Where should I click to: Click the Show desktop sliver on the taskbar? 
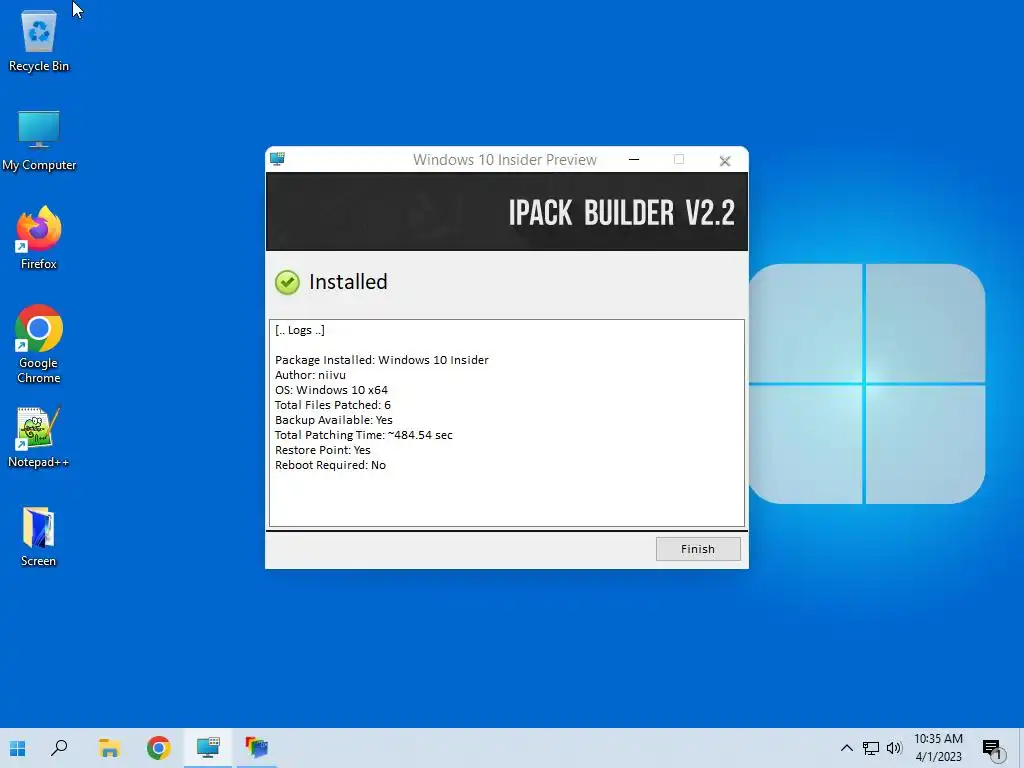[x=1021, y=748]
